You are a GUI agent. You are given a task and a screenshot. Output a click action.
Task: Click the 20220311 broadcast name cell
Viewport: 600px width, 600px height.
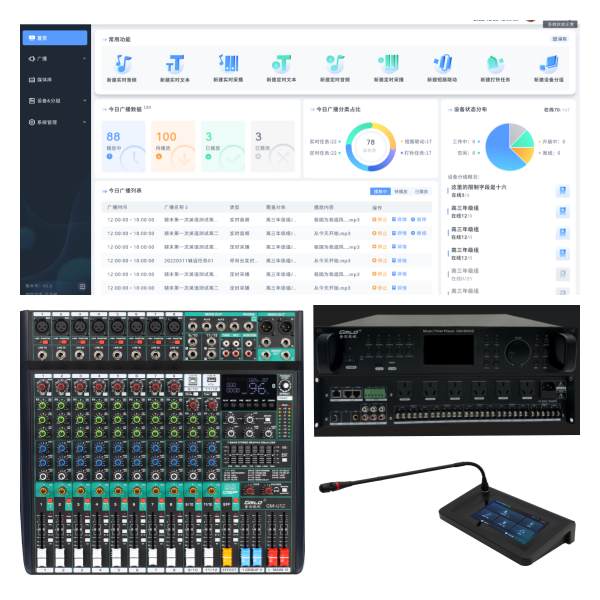click(x=189, y=261)
